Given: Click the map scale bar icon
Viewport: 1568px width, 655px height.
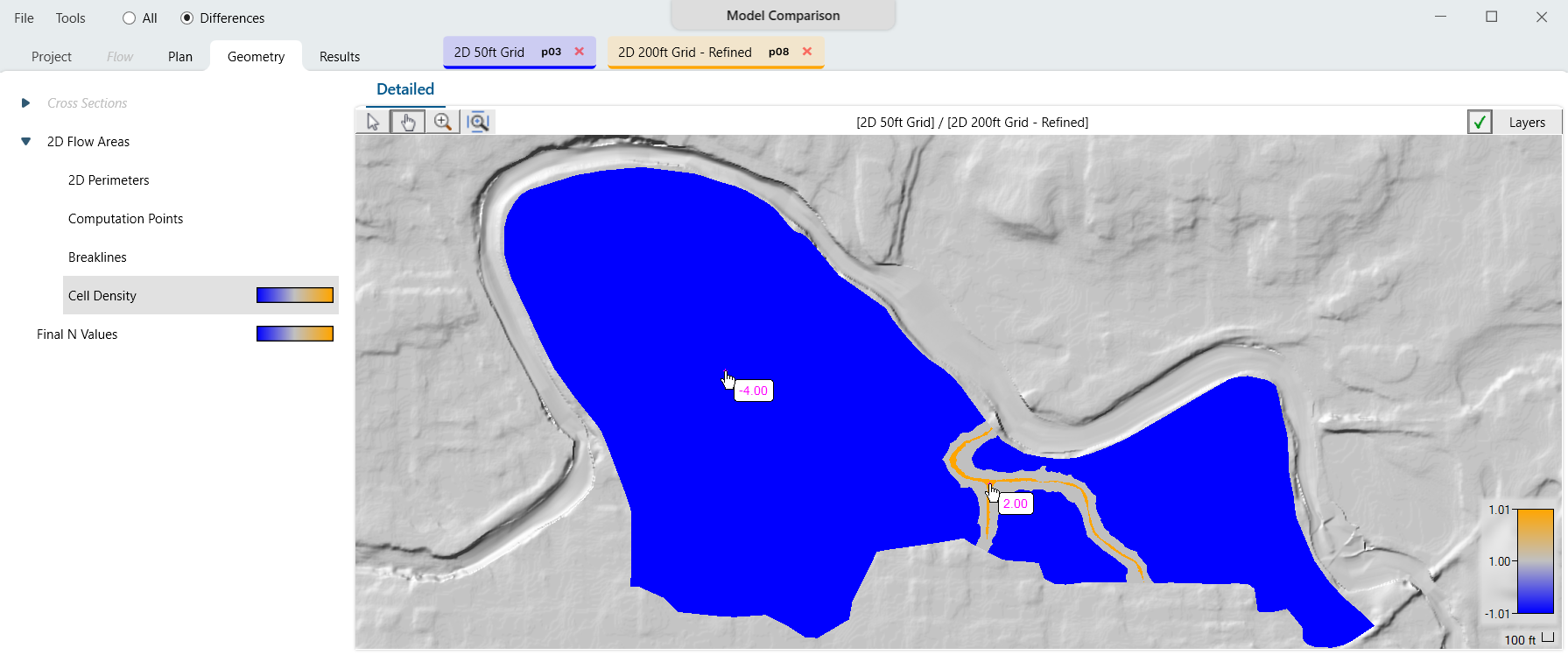Looking at the screenshot, I should pyautogui.click(x=1548, y=638).
